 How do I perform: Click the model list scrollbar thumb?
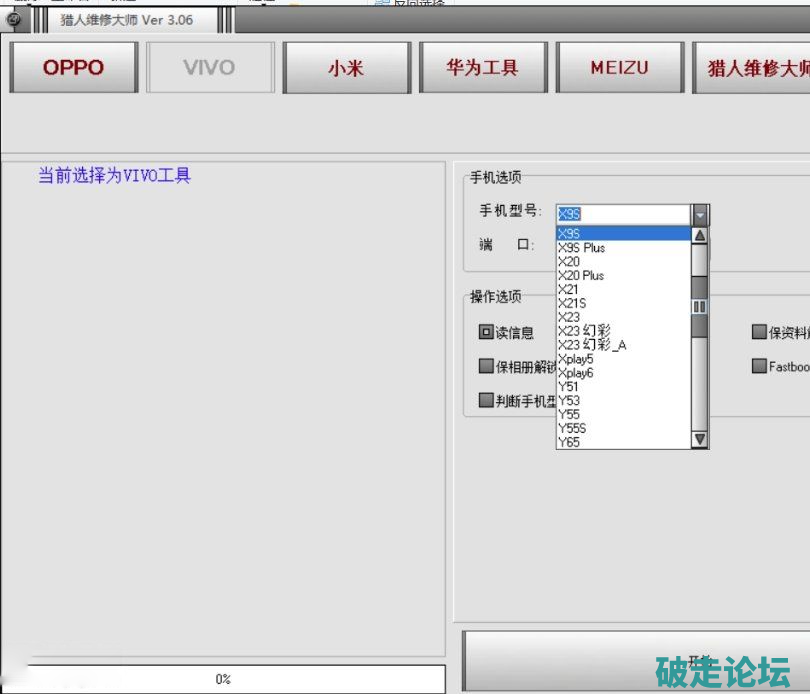coord(700,306)
